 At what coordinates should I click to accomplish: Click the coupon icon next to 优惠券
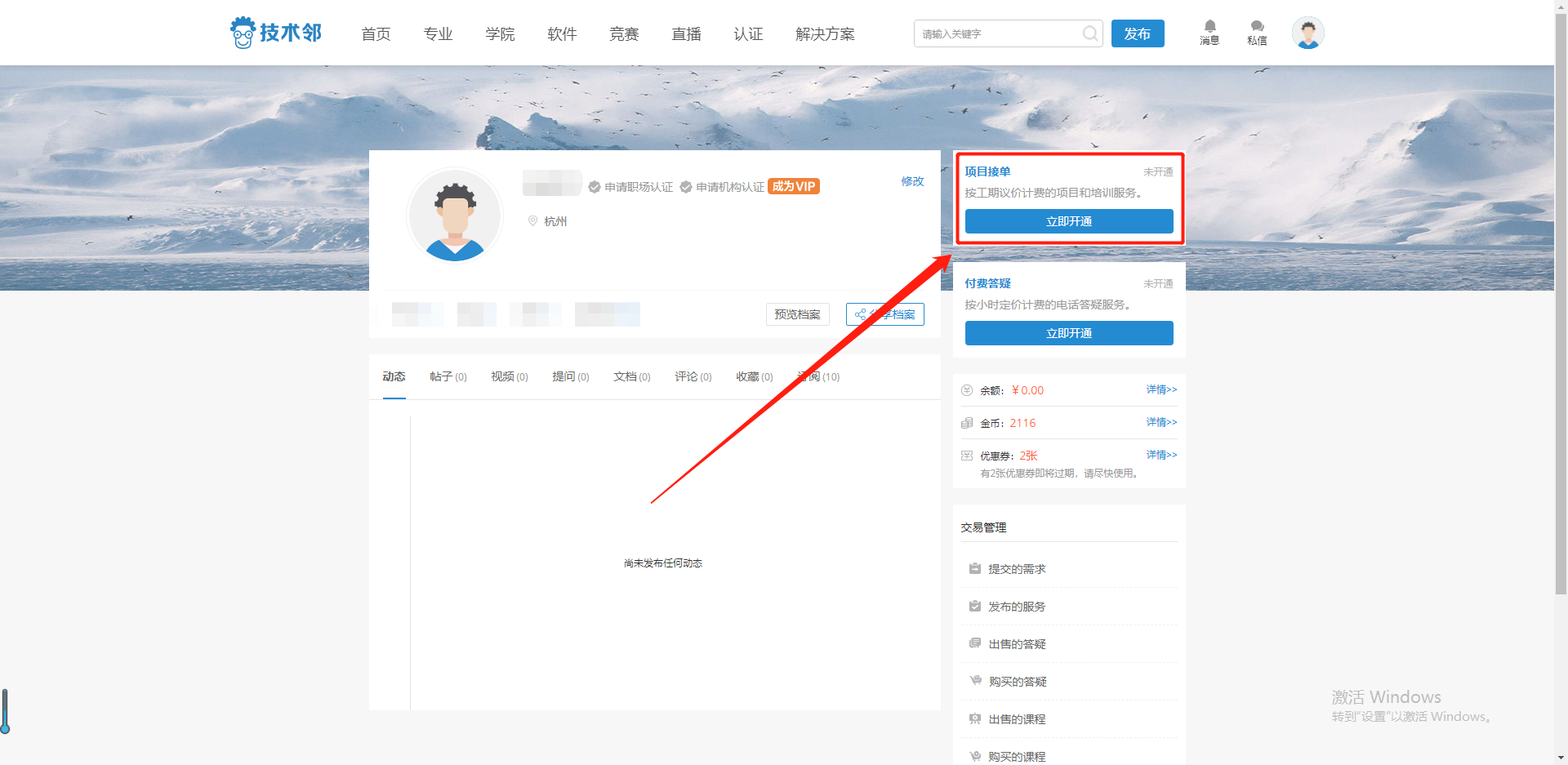(967, 455)
